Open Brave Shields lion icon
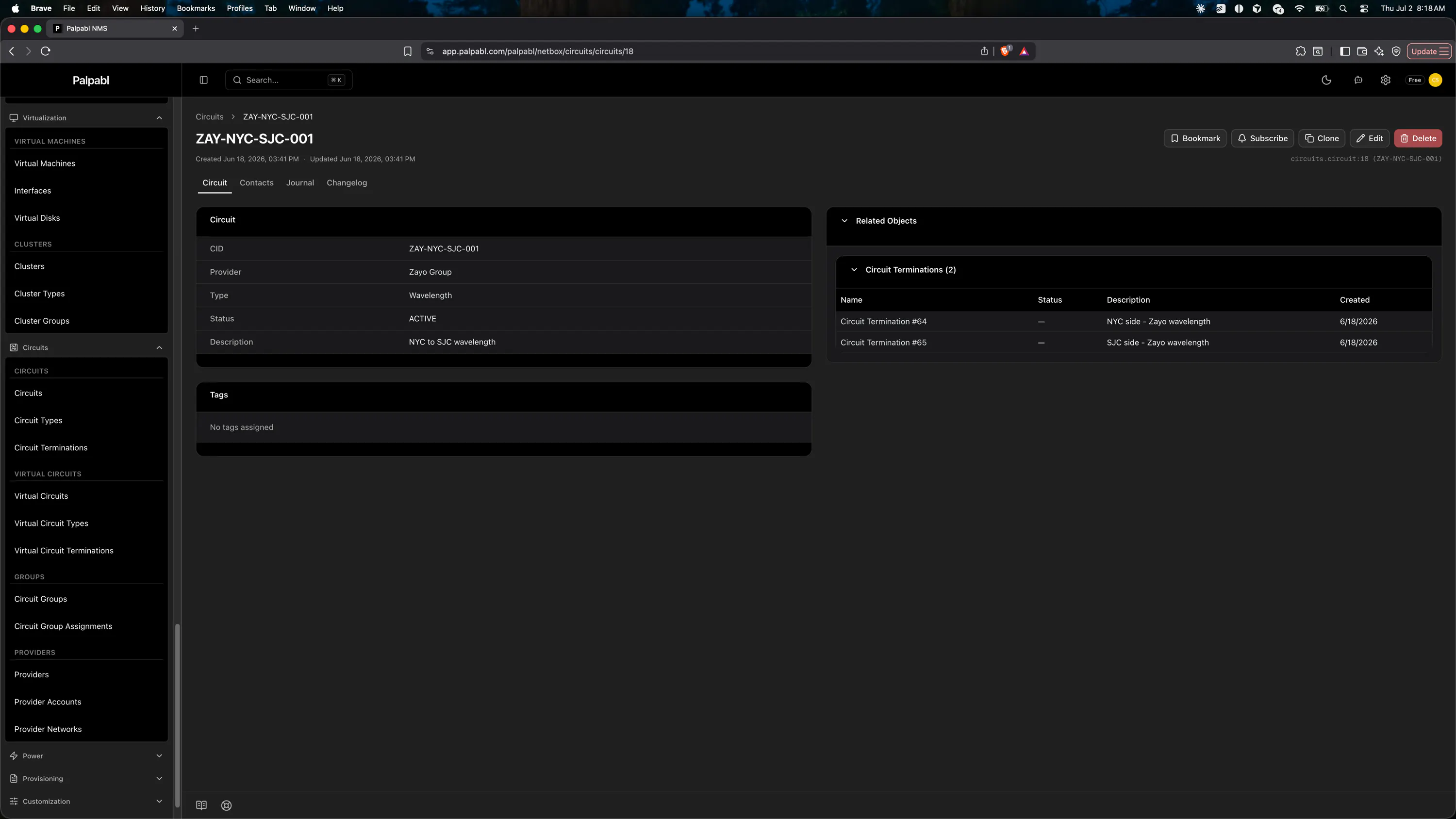 coord(1005,51)
